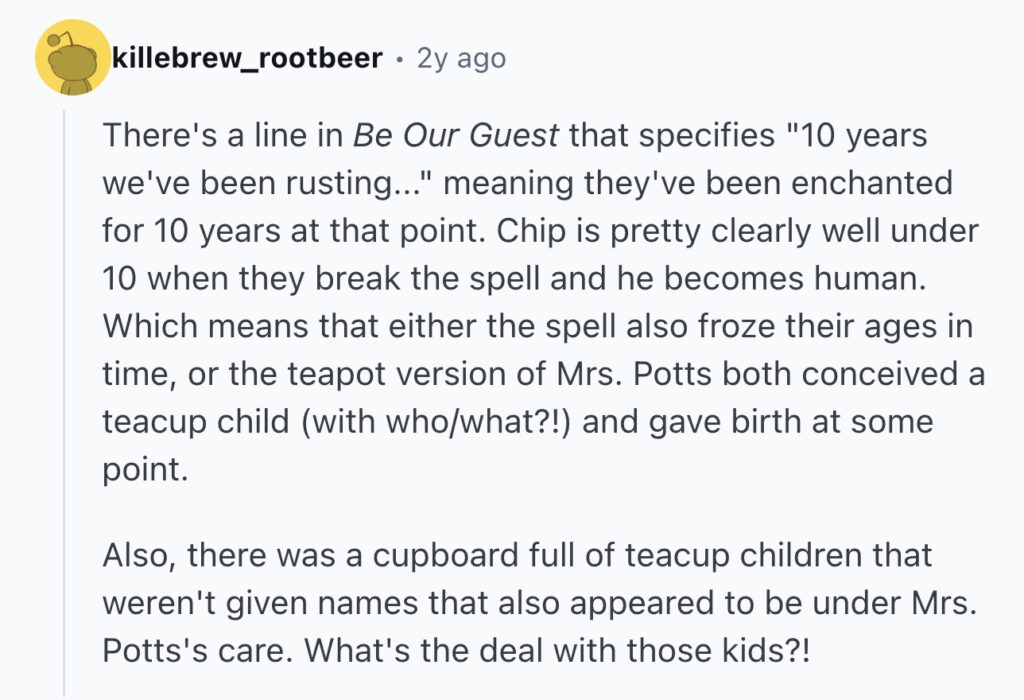The height and width of the screenshot is (700, 1024).
Task: Click the dot separator after the username
Action: [400, 59]
